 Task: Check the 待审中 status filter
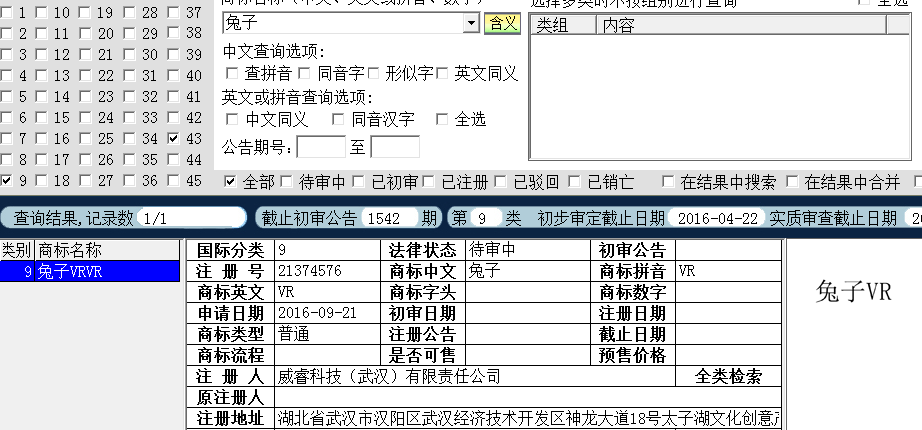click(x=286, y=182)
